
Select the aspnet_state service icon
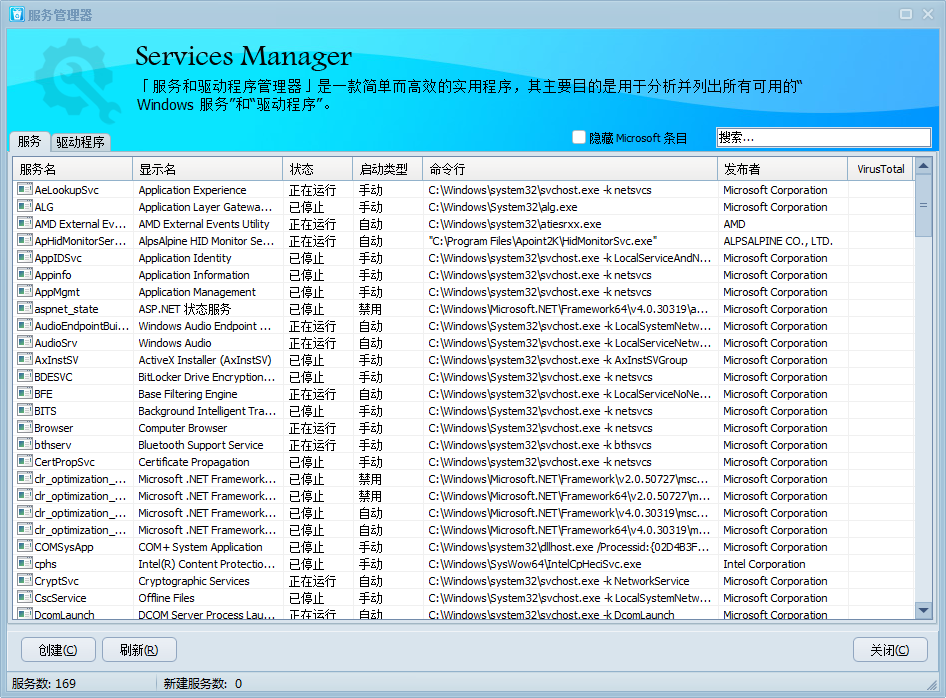pos(25,309)
